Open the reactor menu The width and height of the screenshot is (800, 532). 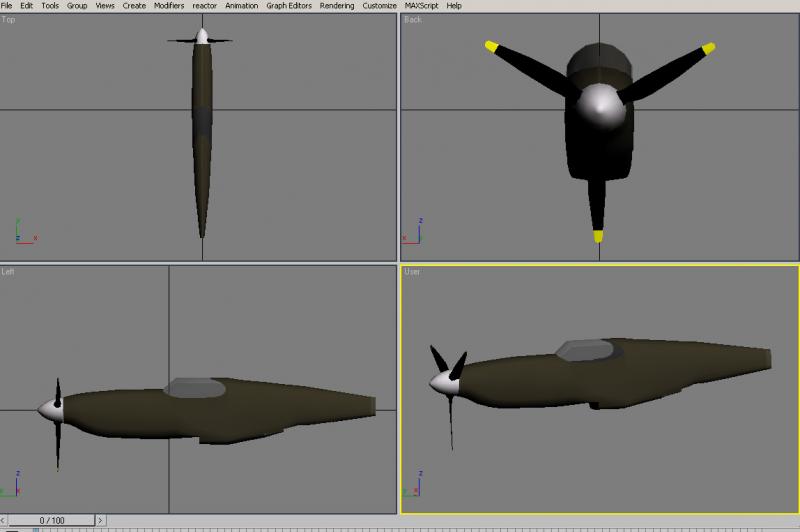pos(205,6)
